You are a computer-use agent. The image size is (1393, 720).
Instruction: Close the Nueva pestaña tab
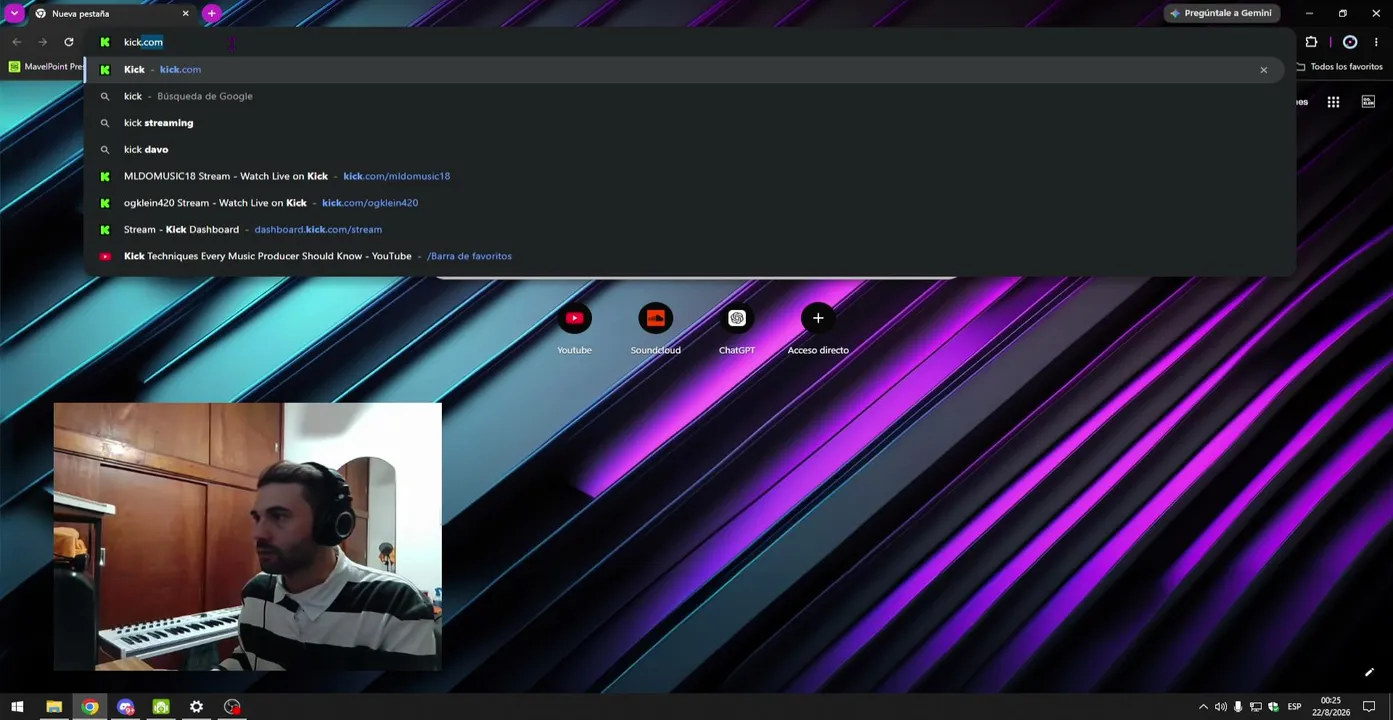[185, 14]
